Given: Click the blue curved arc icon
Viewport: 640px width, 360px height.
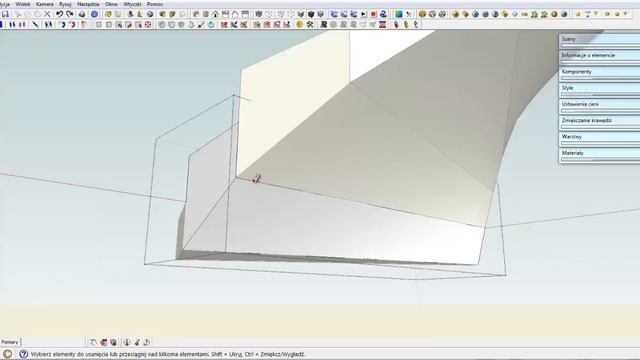Looking at the screenshot, I should click(62, 24).
